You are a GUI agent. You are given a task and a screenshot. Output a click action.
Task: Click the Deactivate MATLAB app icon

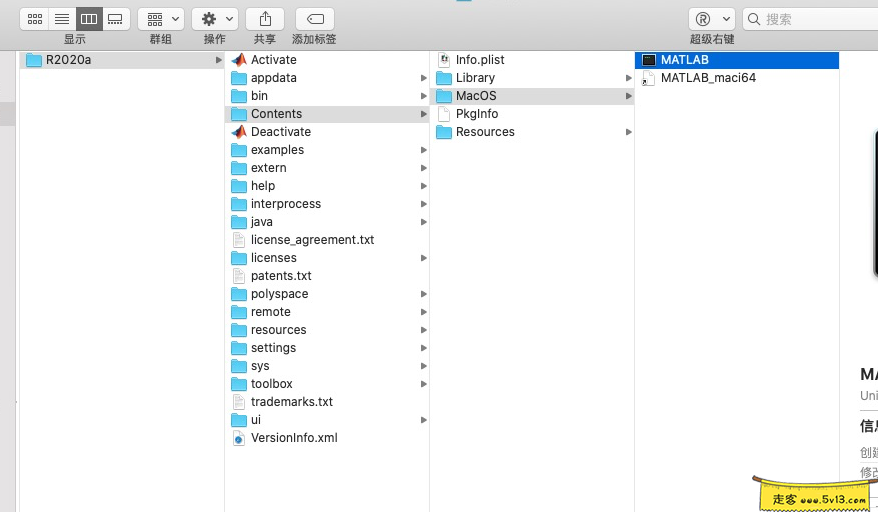tap(239, 132)
